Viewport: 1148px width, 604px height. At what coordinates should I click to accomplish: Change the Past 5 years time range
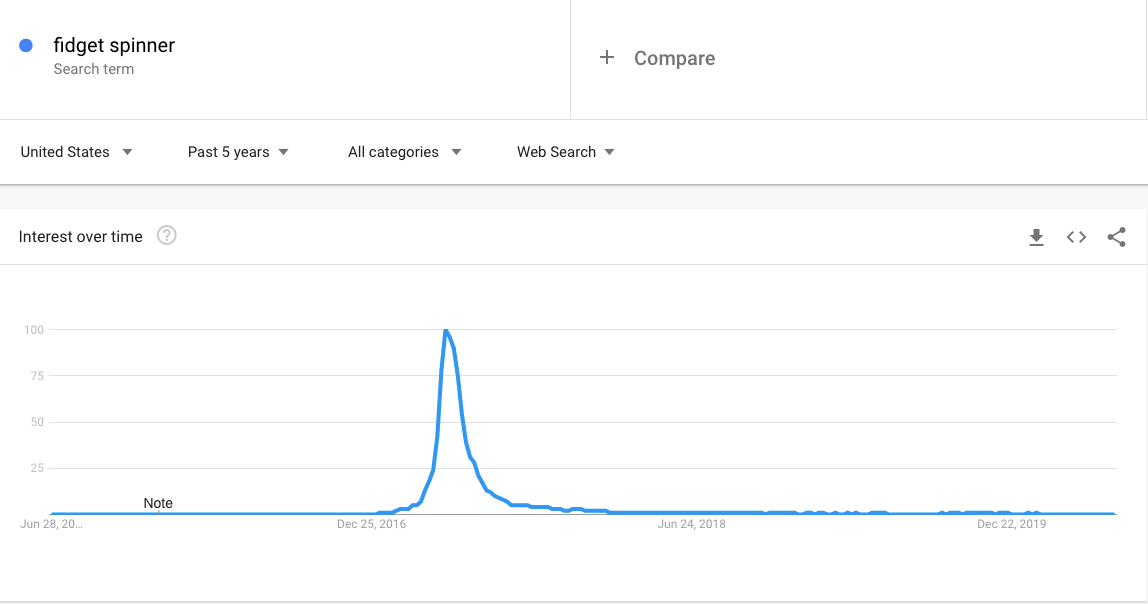point(237,152)
